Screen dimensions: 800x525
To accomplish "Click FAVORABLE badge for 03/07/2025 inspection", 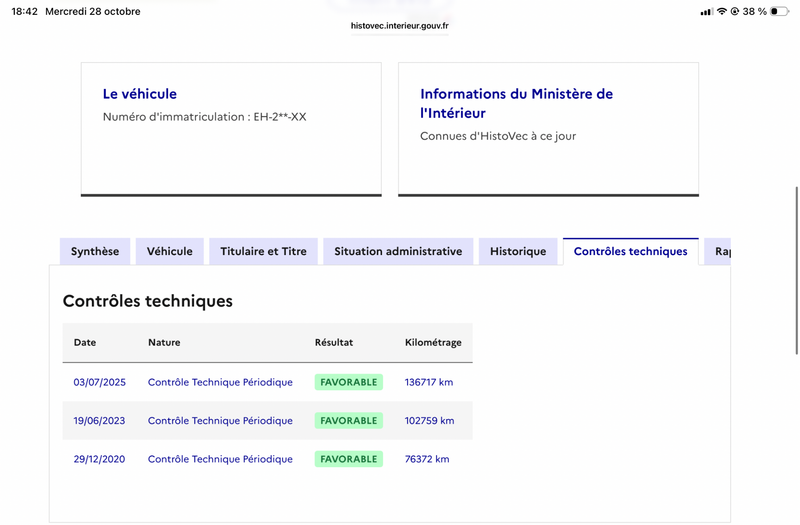I will click(348, 382).
